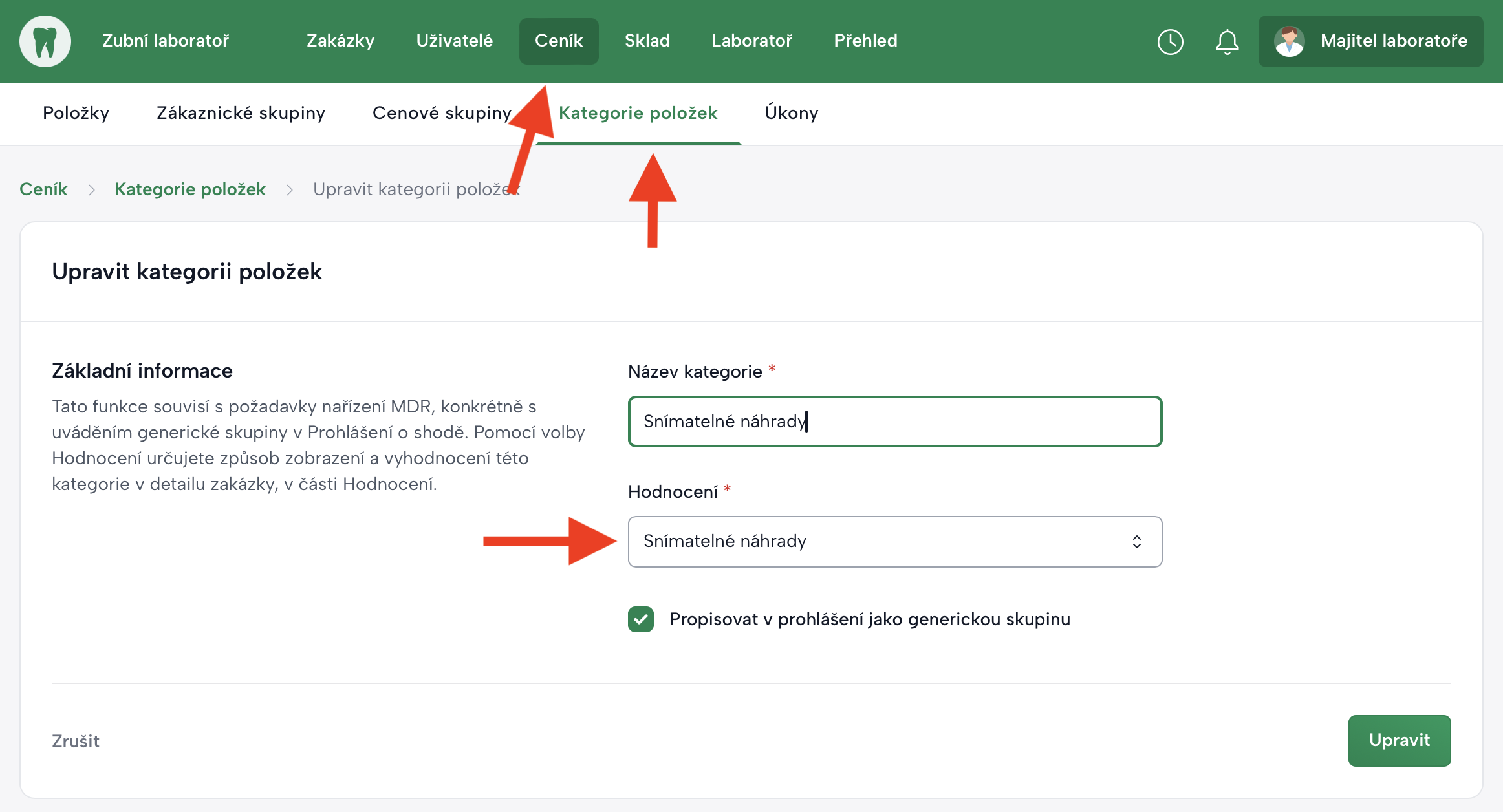The height and width of the screenshot is (812, 1503).
Task: Open the notifications bell icon
Action: click(1227, 42)
